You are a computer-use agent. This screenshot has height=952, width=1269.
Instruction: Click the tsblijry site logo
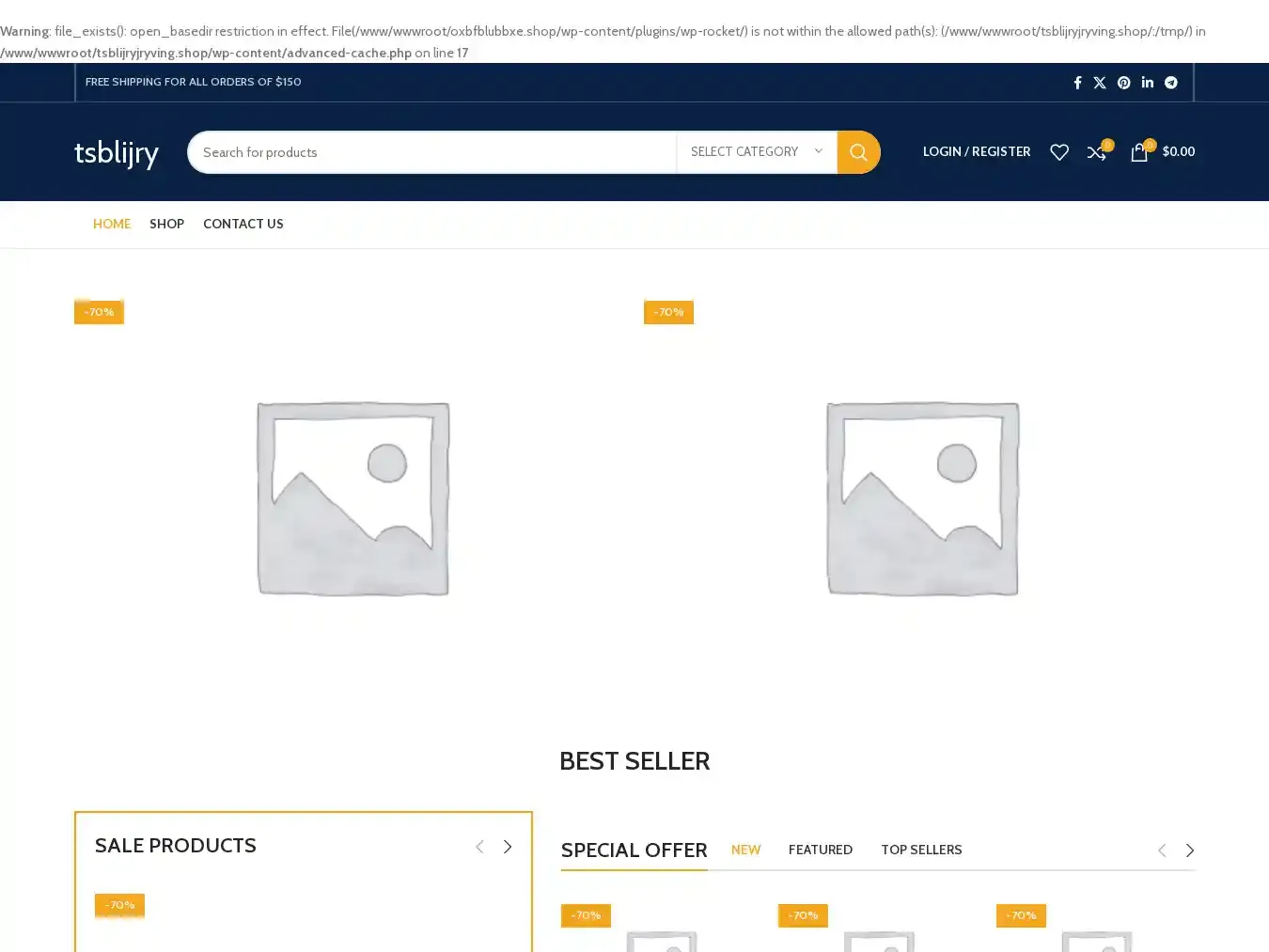(x=117, y=153)
